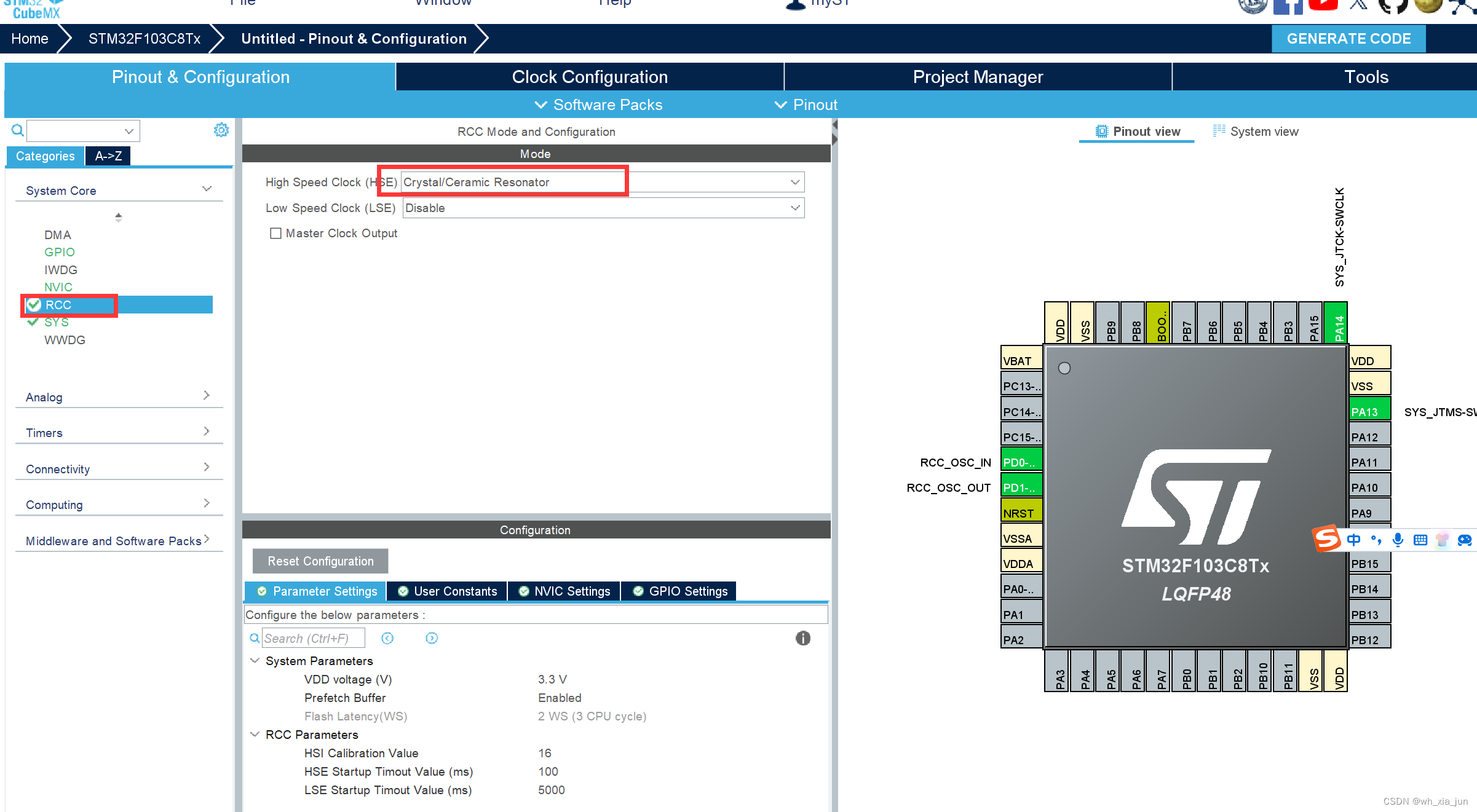Click the info icon in parameter settings
This screenshot has height=812, width=1477.
pyautogui.click(x=802, y=638)
